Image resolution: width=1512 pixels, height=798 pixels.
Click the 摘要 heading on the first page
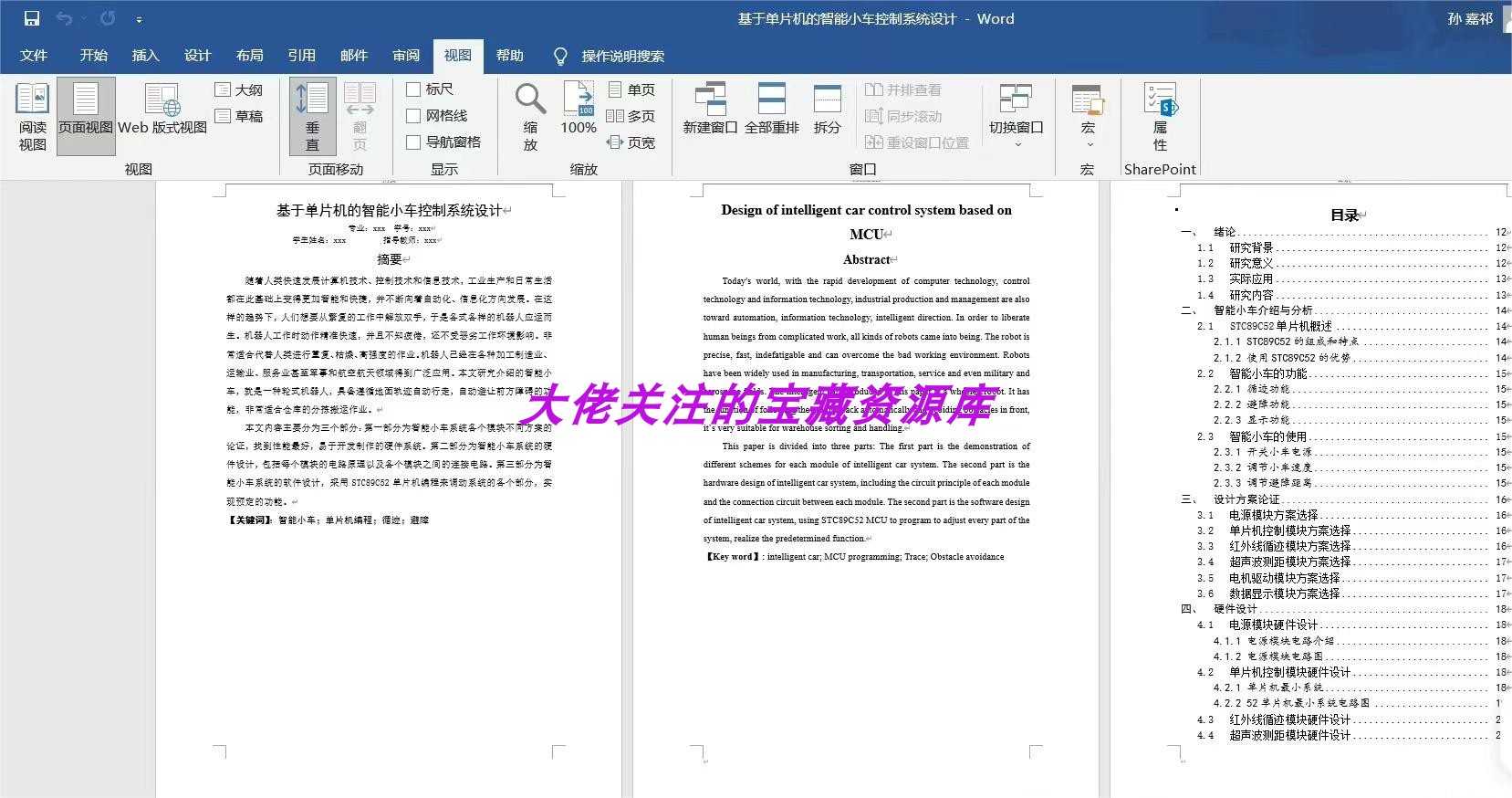coord(390,259)
